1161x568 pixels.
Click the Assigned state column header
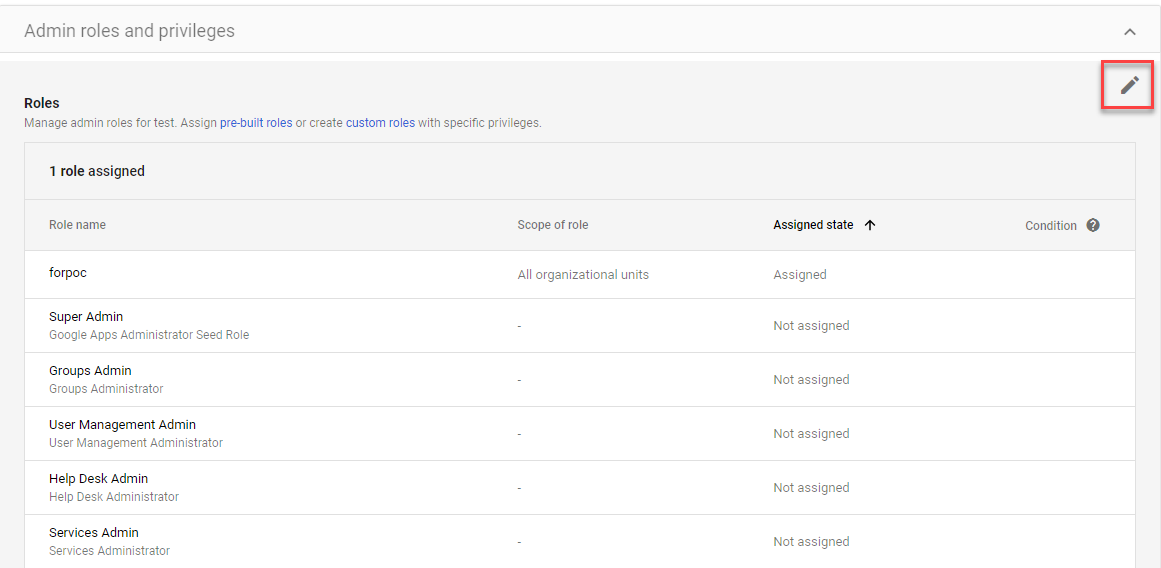pyautogui.click(x=813, y=225)
